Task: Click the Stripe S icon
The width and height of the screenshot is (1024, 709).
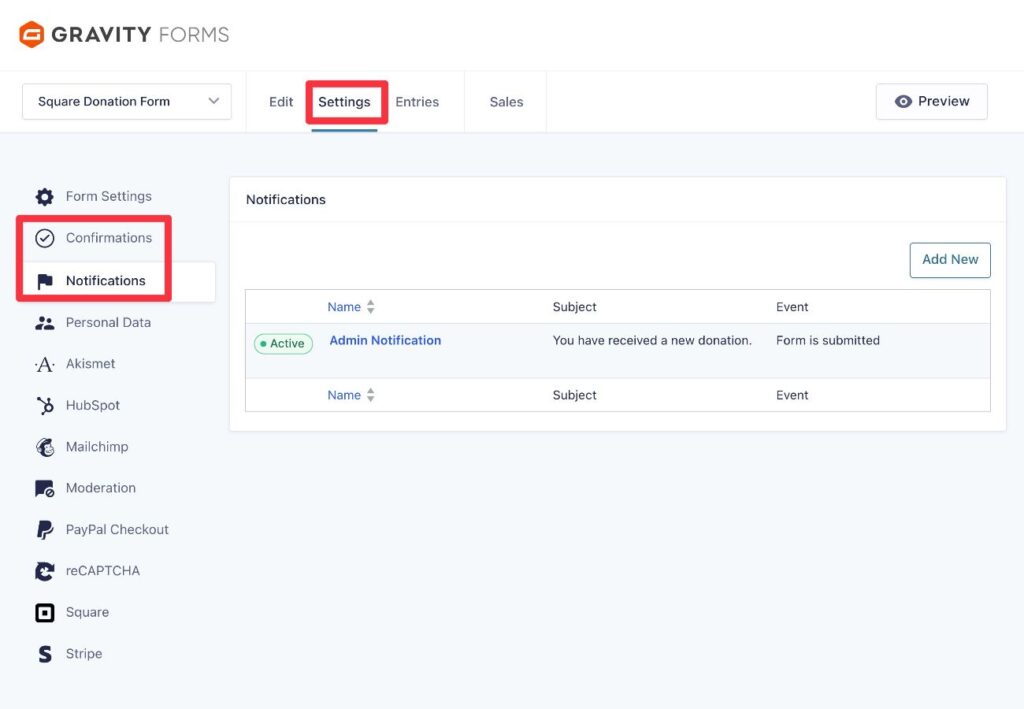Action: click(x=44, y=654)
